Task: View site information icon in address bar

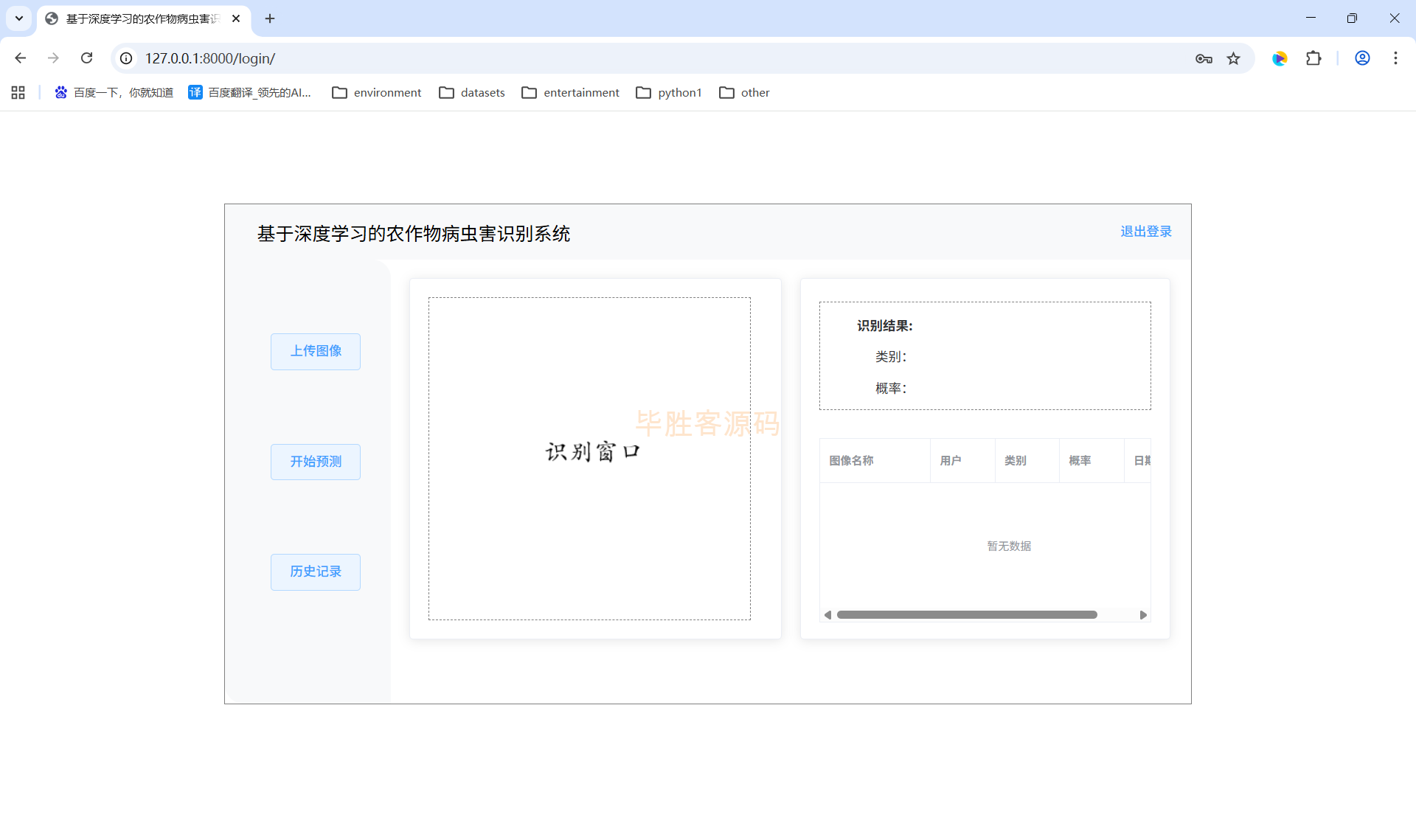Action: [x=127, y=58]
